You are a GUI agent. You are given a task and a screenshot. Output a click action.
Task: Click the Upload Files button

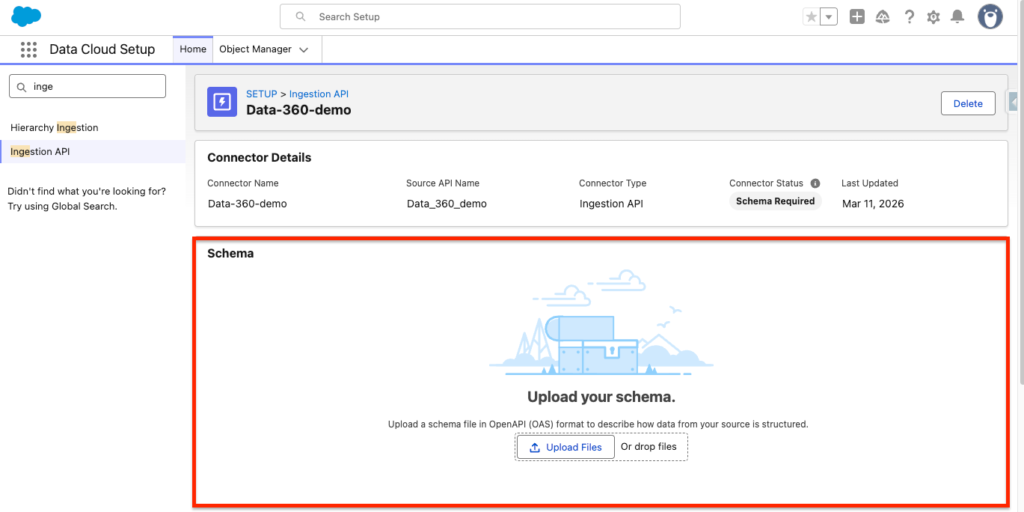565,447
